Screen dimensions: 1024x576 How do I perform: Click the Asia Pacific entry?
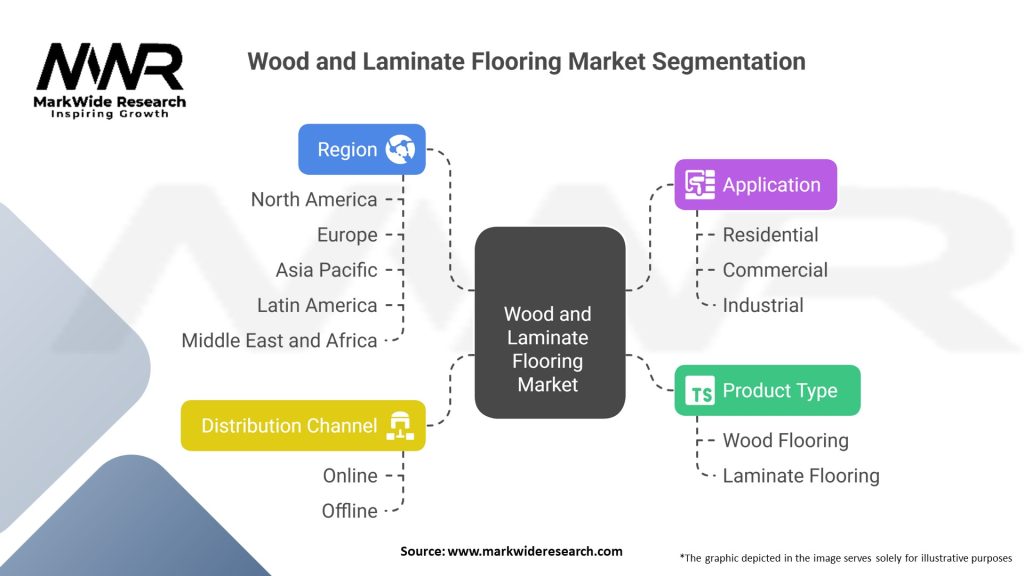(x=327, y=270)
